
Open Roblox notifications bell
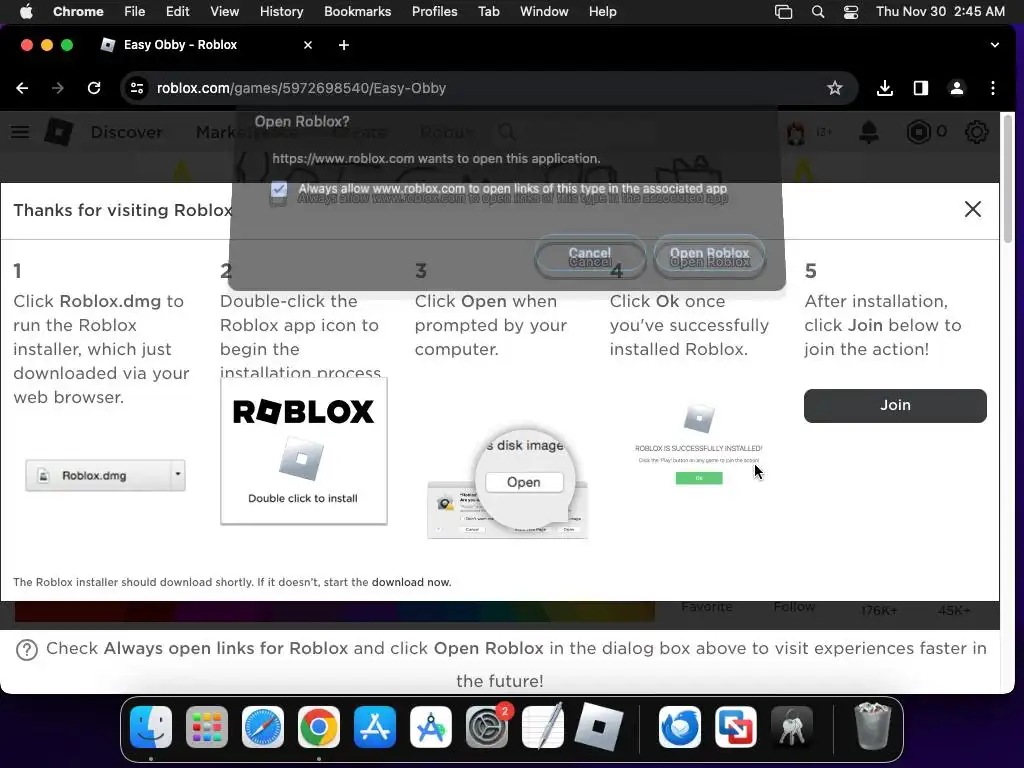(869, 133)
